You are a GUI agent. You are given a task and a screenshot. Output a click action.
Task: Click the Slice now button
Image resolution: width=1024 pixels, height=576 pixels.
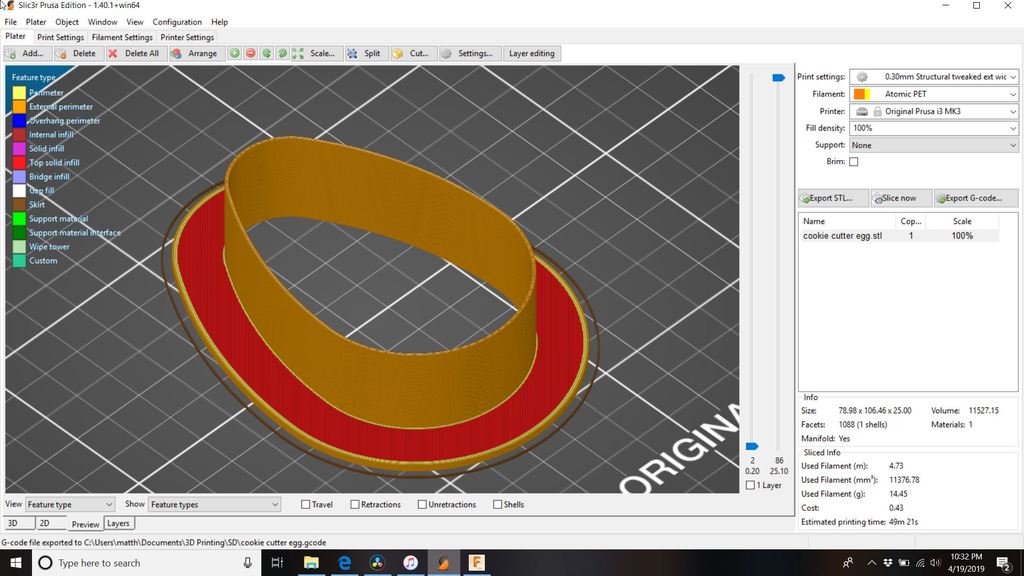901,198
